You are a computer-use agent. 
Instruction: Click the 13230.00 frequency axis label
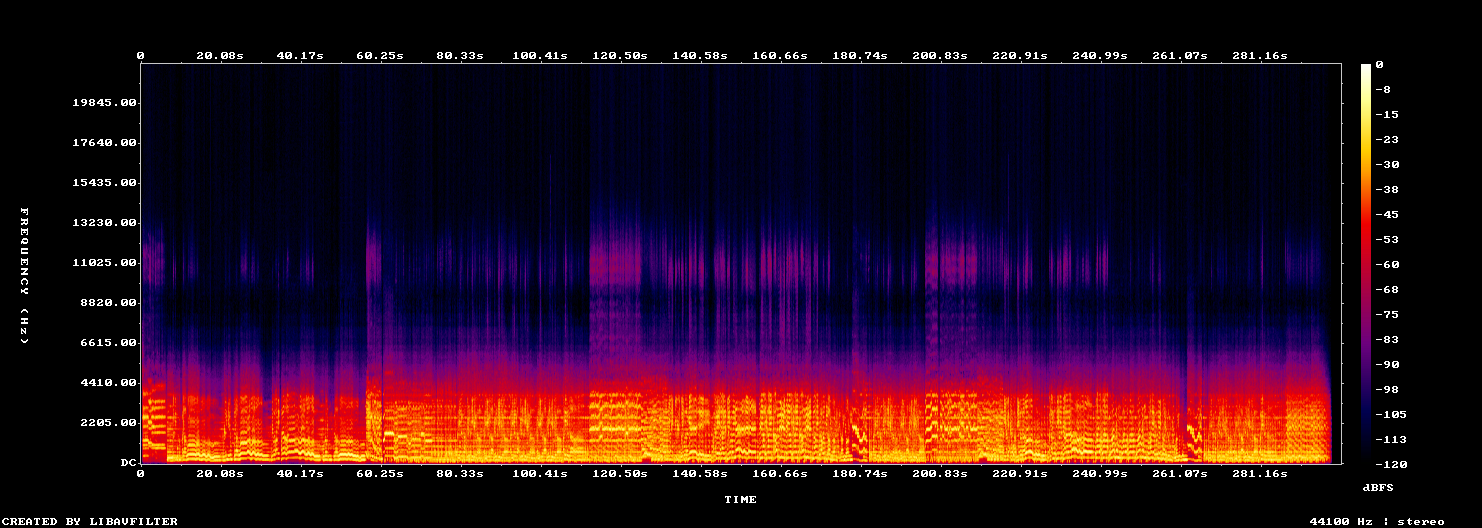coord(105,223)
